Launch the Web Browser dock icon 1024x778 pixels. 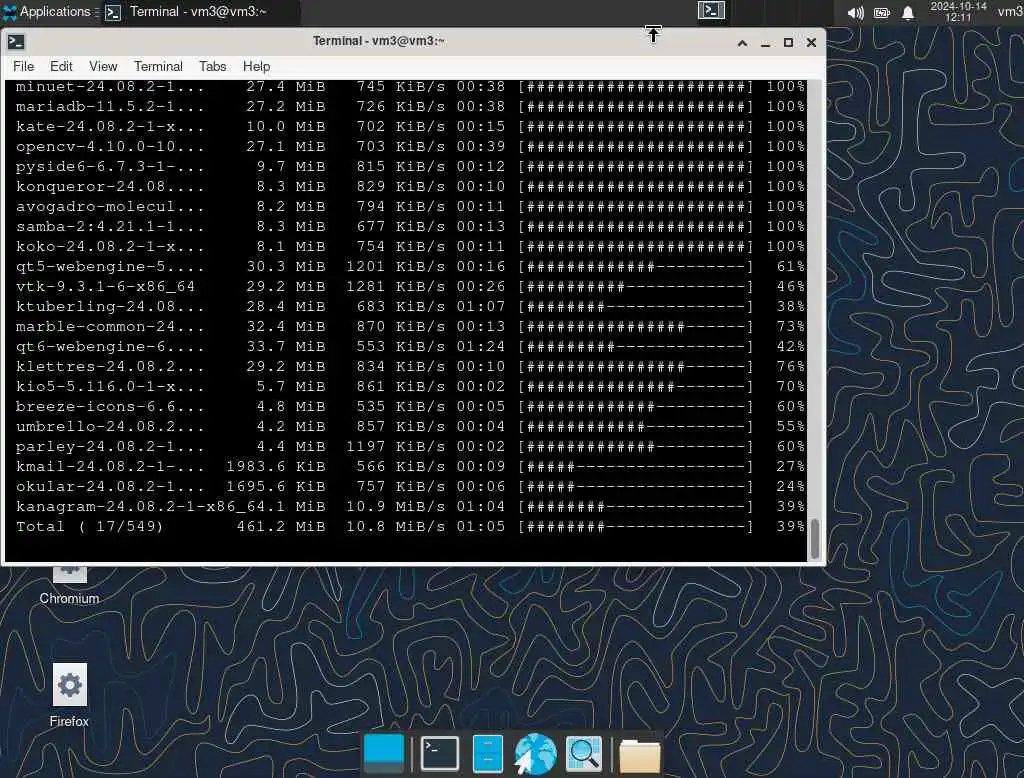click(535, 753)
